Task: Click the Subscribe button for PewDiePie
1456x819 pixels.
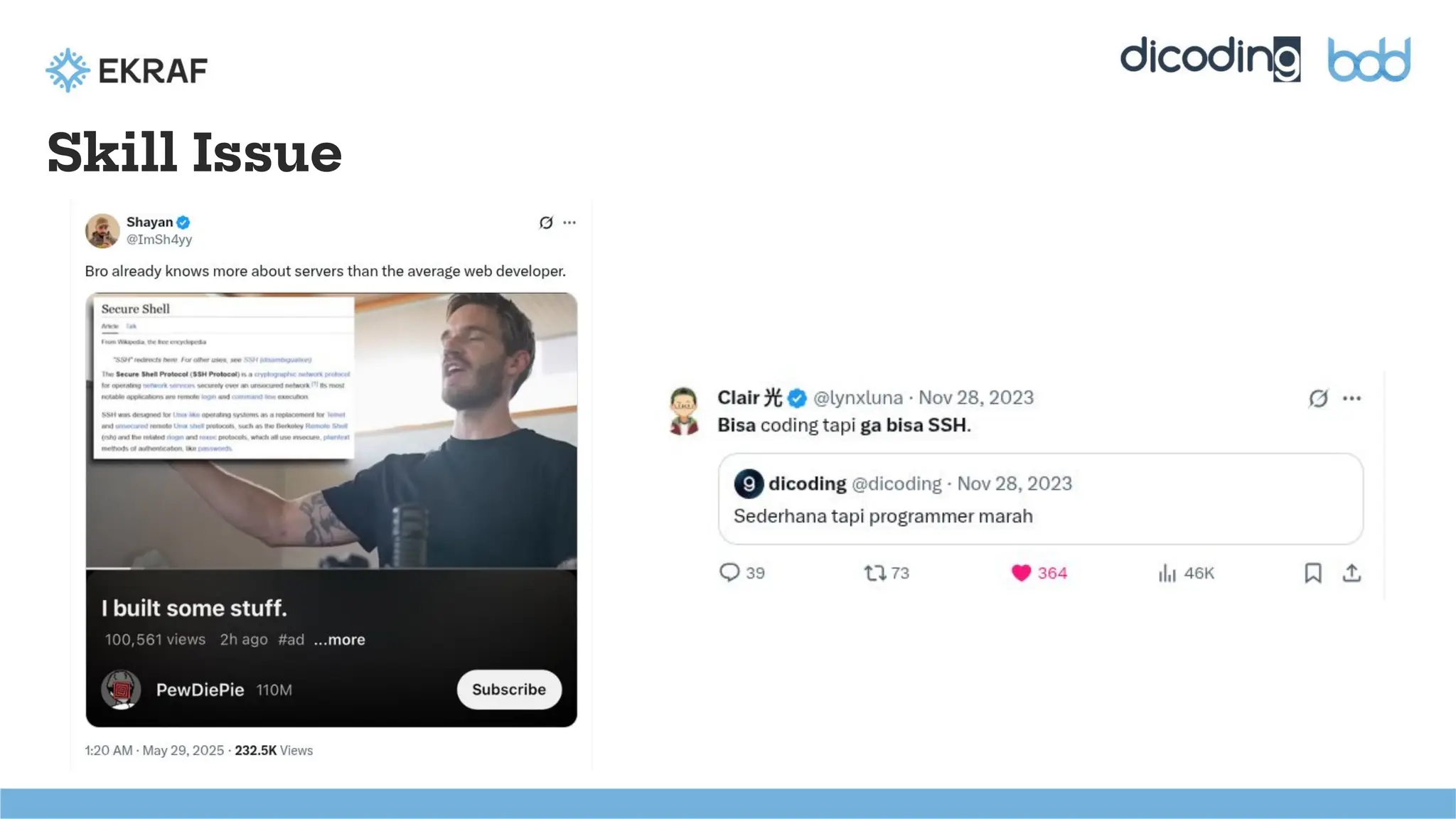Action: (x=509, y=689)
